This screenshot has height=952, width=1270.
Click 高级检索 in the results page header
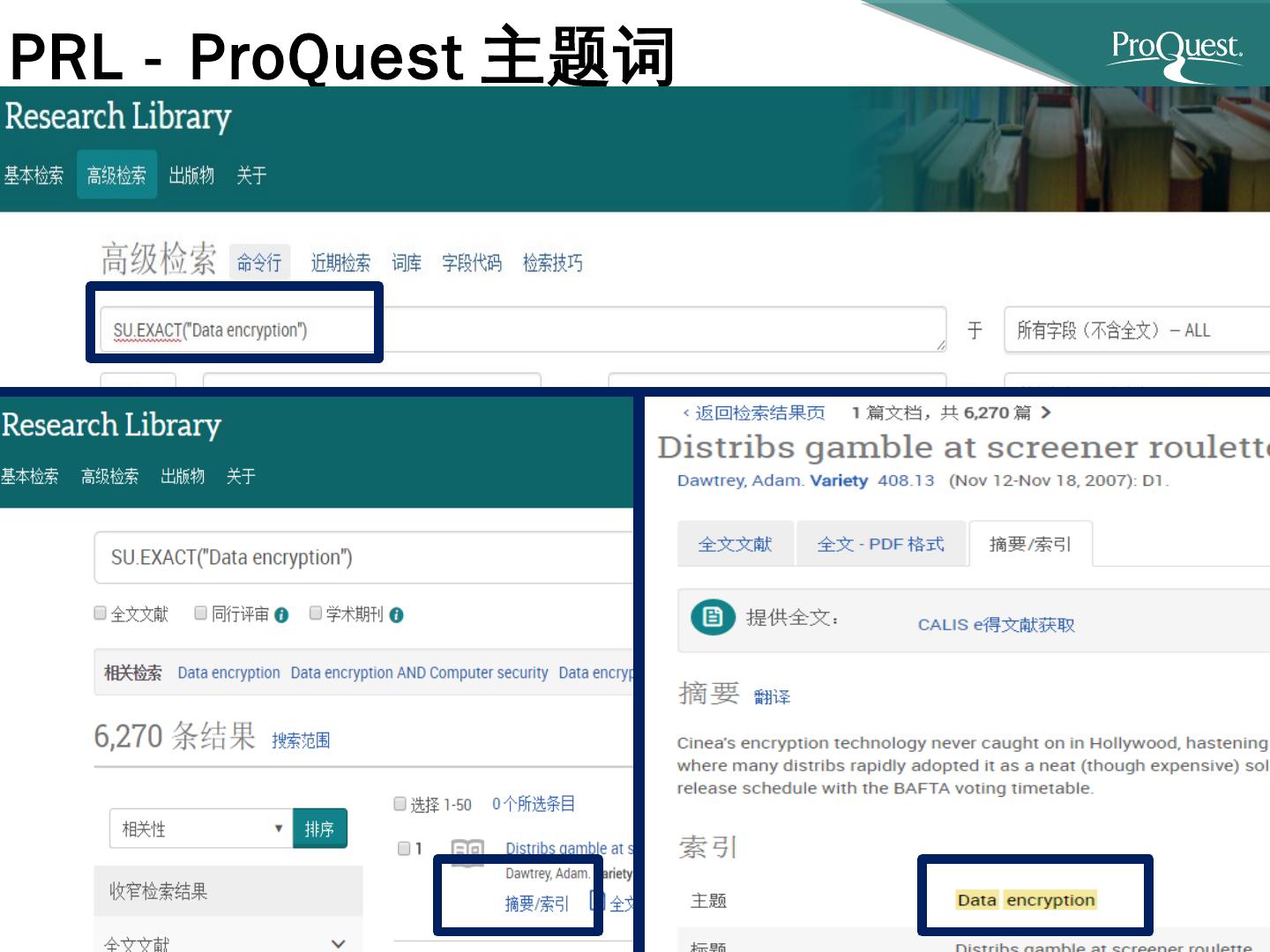click(109, 476)
